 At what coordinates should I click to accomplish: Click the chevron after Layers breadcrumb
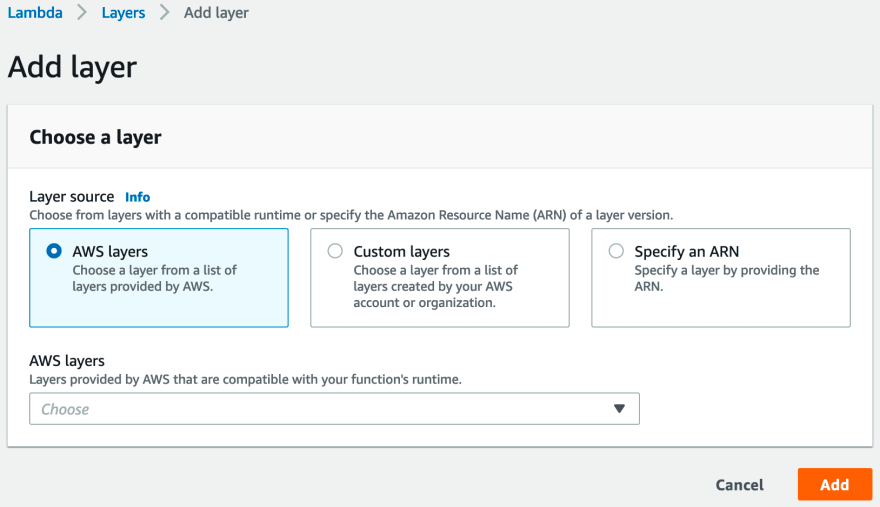coord(164,12)
